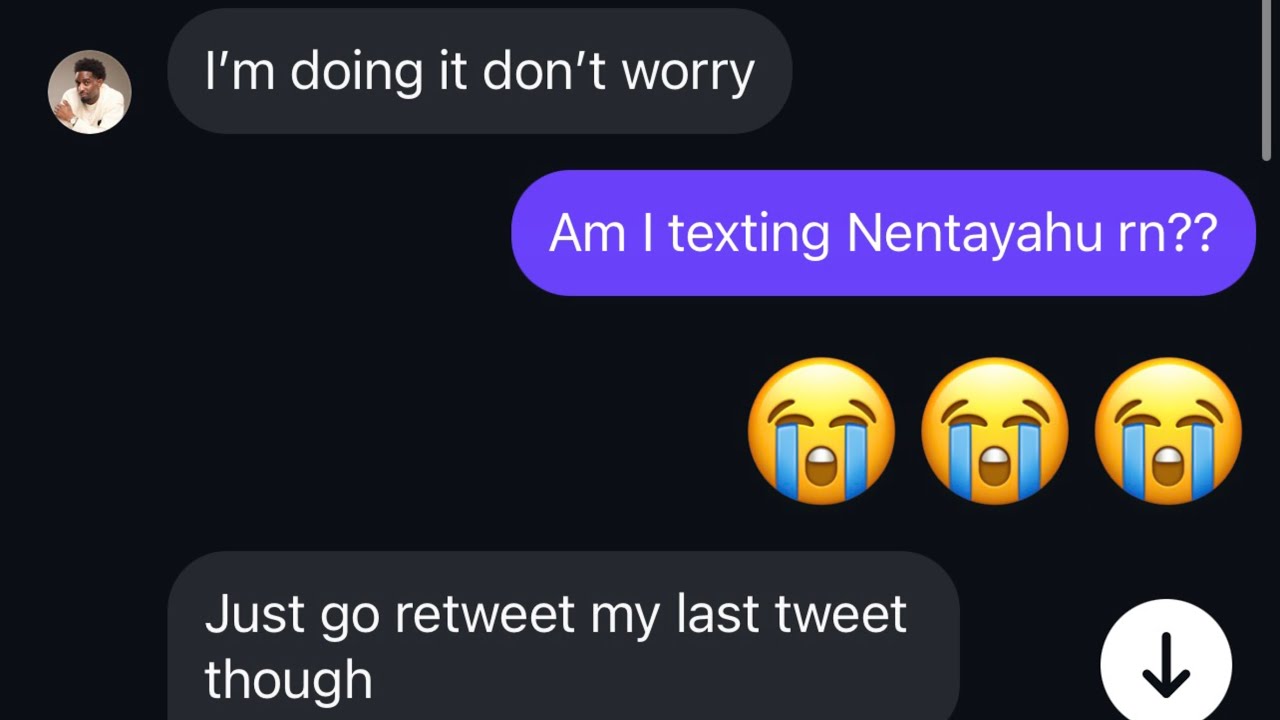Click the purple "Am I texting Nentayahu rn??" bubble
Image resolution: width=1280 pixels, height=720 pixels.
882,233
